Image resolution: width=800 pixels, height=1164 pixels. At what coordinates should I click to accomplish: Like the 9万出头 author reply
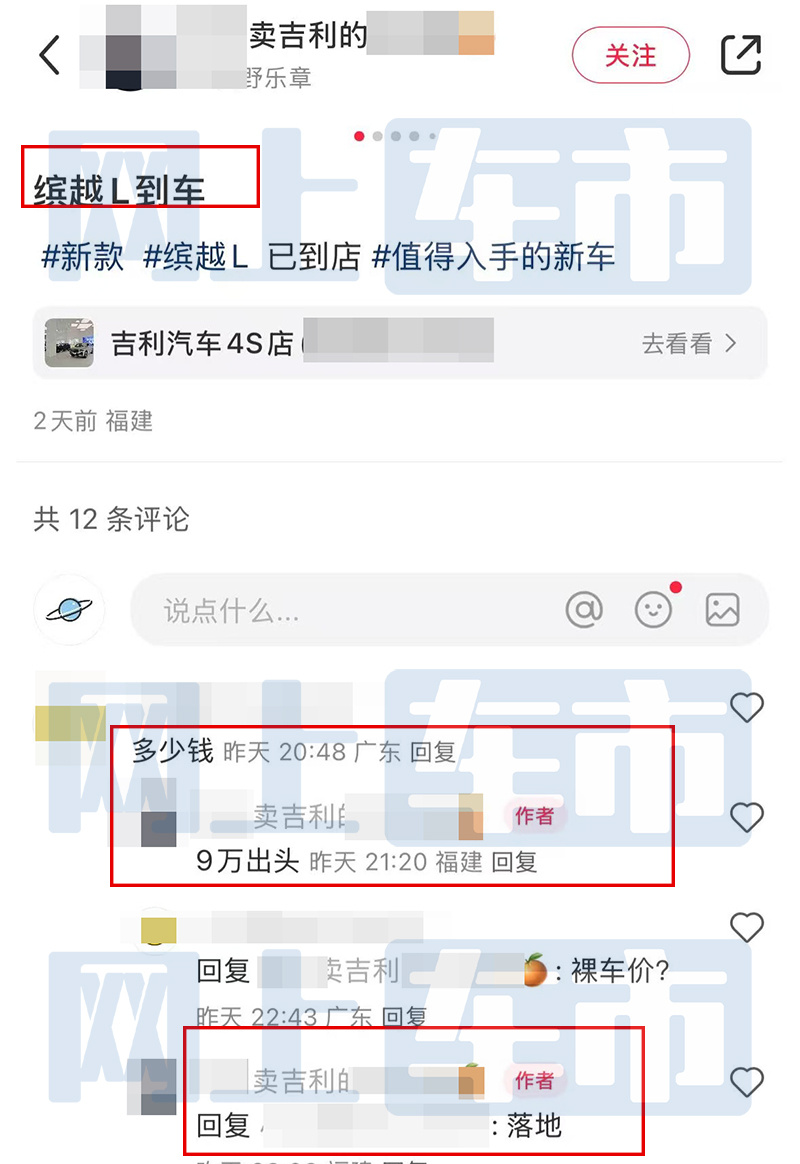point(747,817)
